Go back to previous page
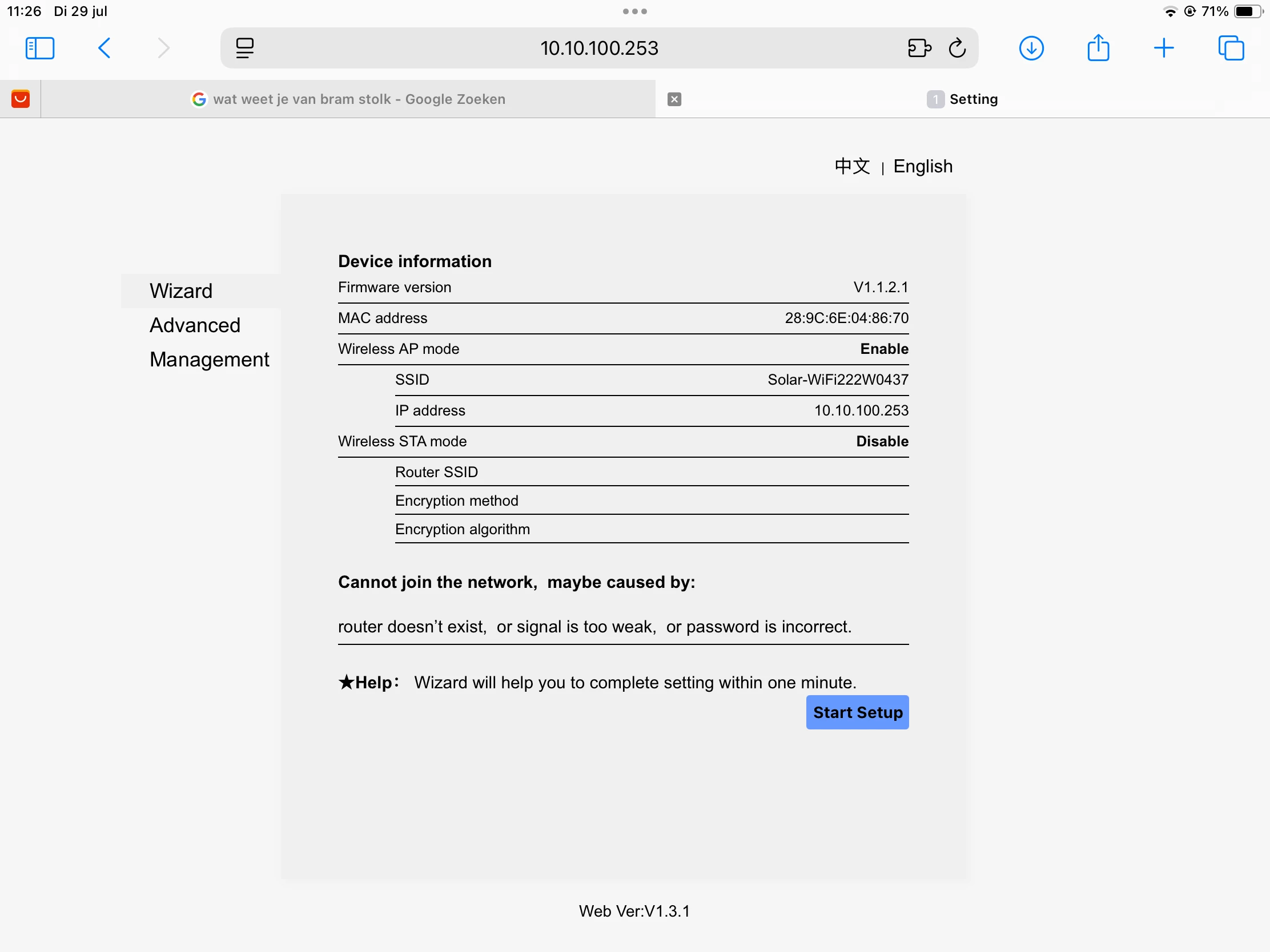Viewport: 1270px width, 952px height. click(x=105, y=48)
